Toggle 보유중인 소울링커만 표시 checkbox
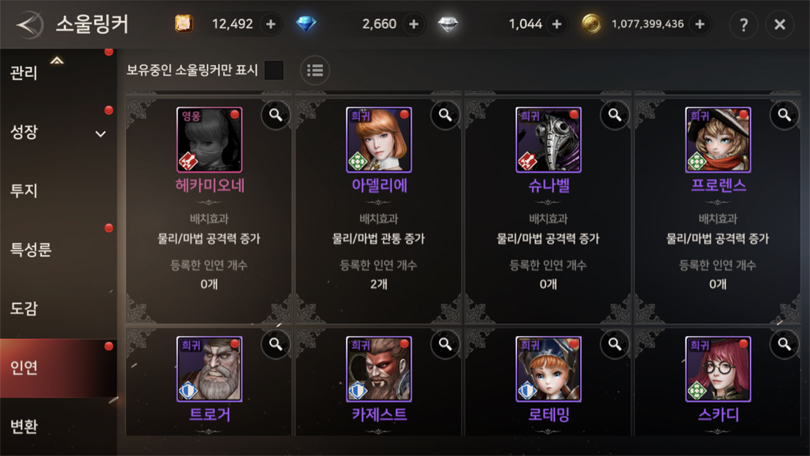 (274, 70)
